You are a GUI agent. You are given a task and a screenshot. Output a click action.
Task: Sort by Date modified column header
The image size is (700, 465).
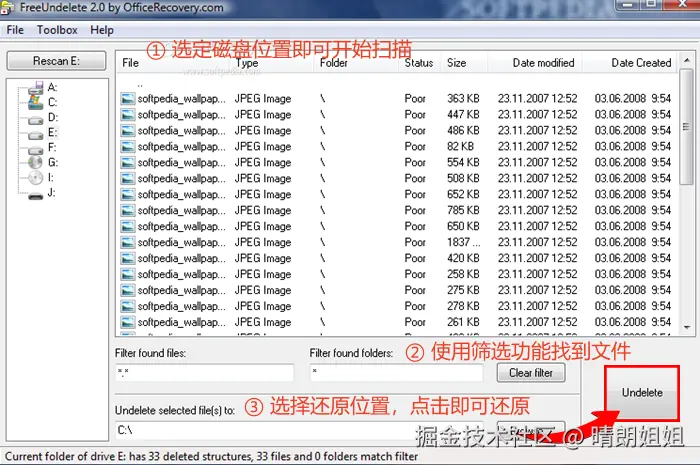click(535, 63)
